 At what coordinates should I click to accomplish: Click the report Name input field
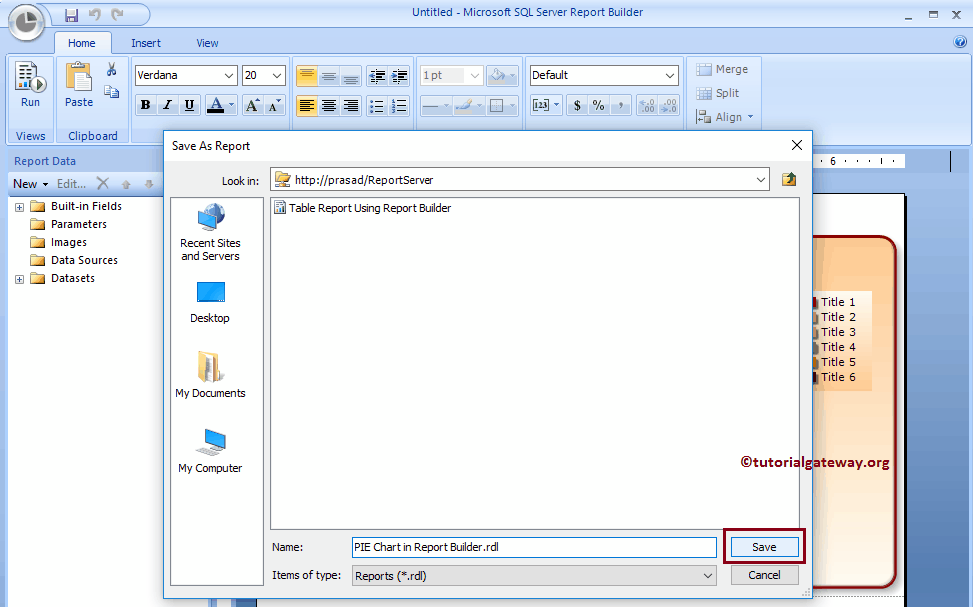[x=534, y=547]
